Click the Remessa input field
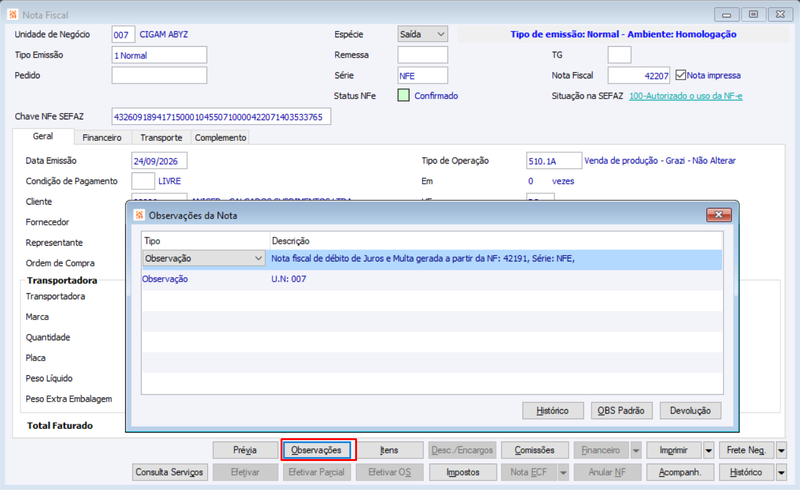Viewport: 800px width, 490px height. point(422,55)
